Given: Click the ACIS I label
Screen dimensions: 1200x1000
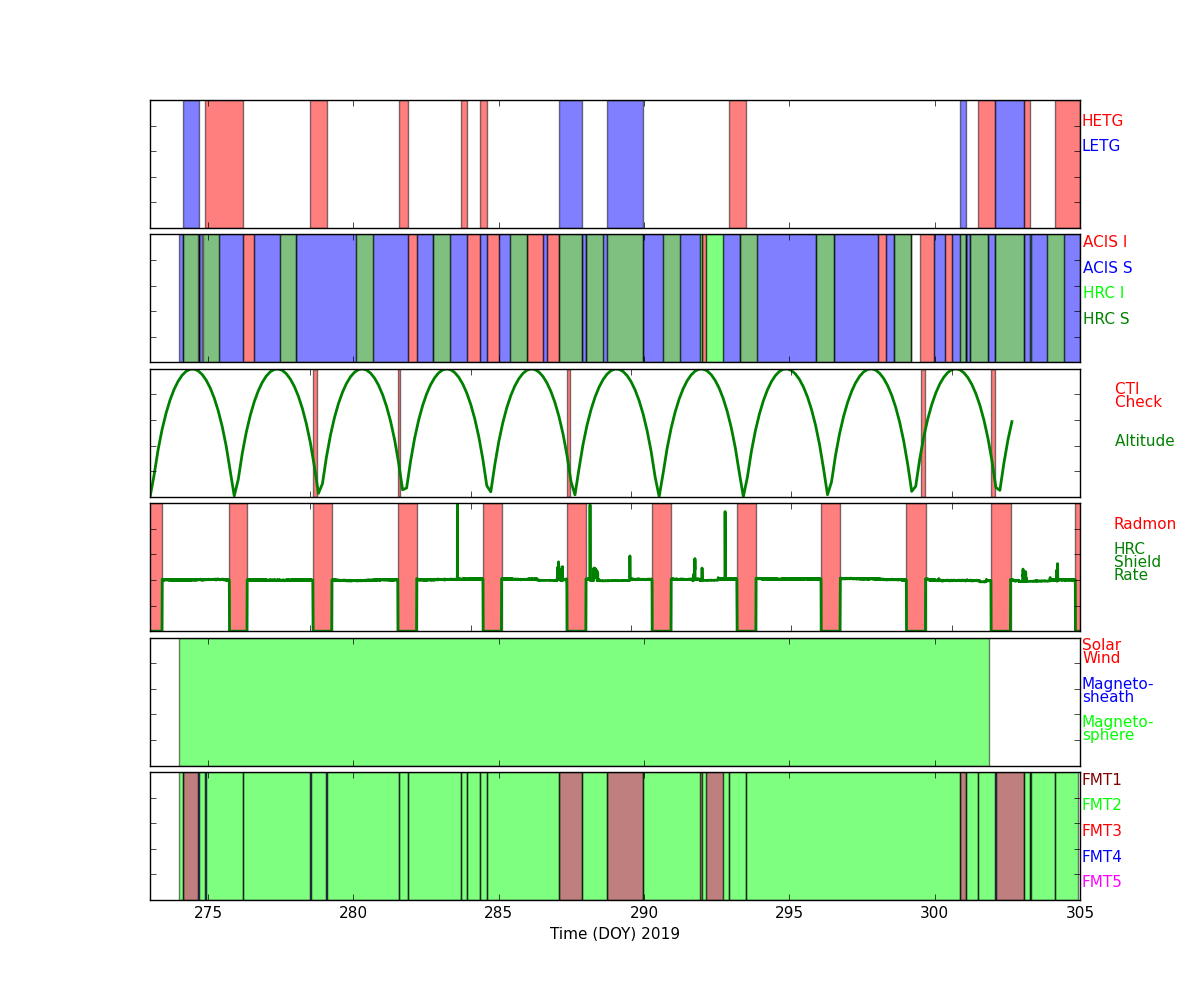Looking at the screenshot, I should 1104,242.
